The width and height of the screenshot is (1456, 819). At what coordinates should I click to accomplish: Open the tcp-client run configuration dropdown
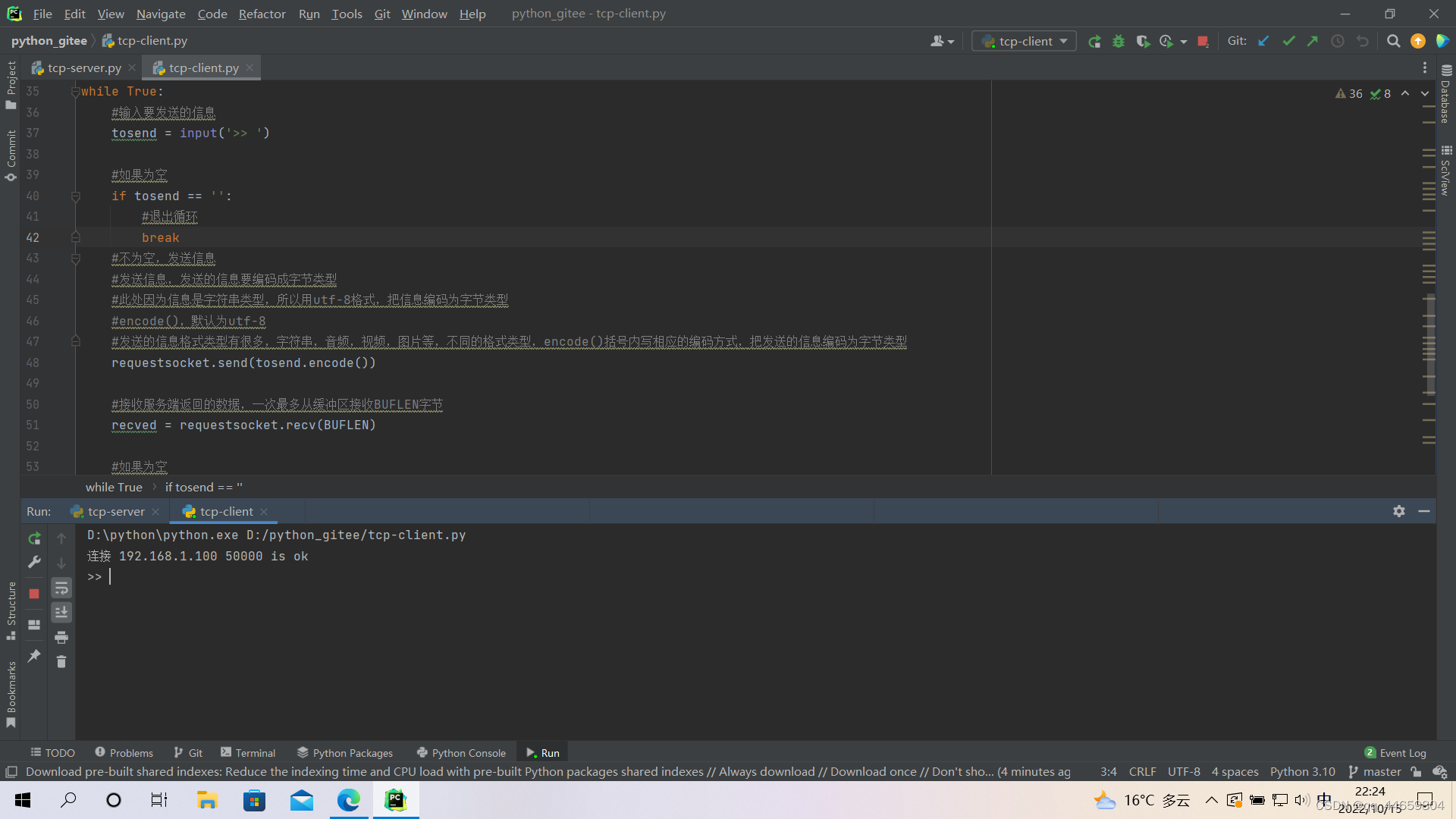point(1065,41)
